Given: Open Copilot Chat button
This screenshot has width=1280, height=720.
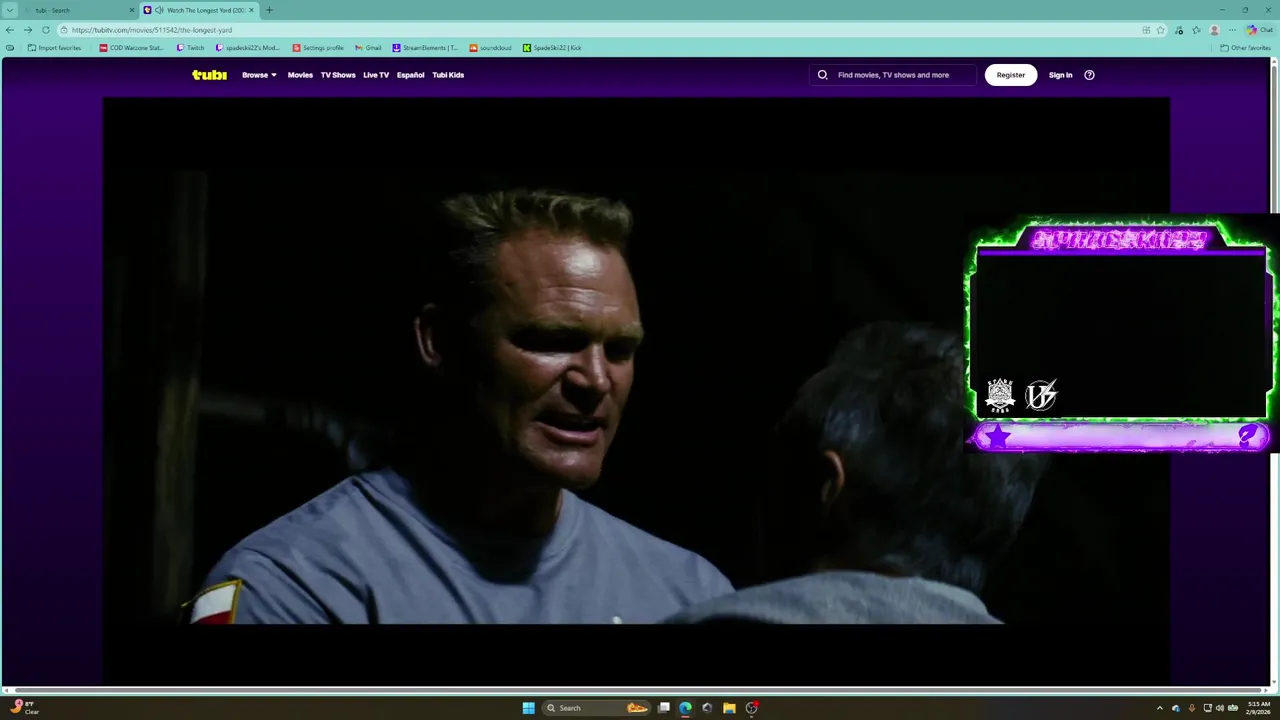Looking at the screenshot, I should point(1260,30).
